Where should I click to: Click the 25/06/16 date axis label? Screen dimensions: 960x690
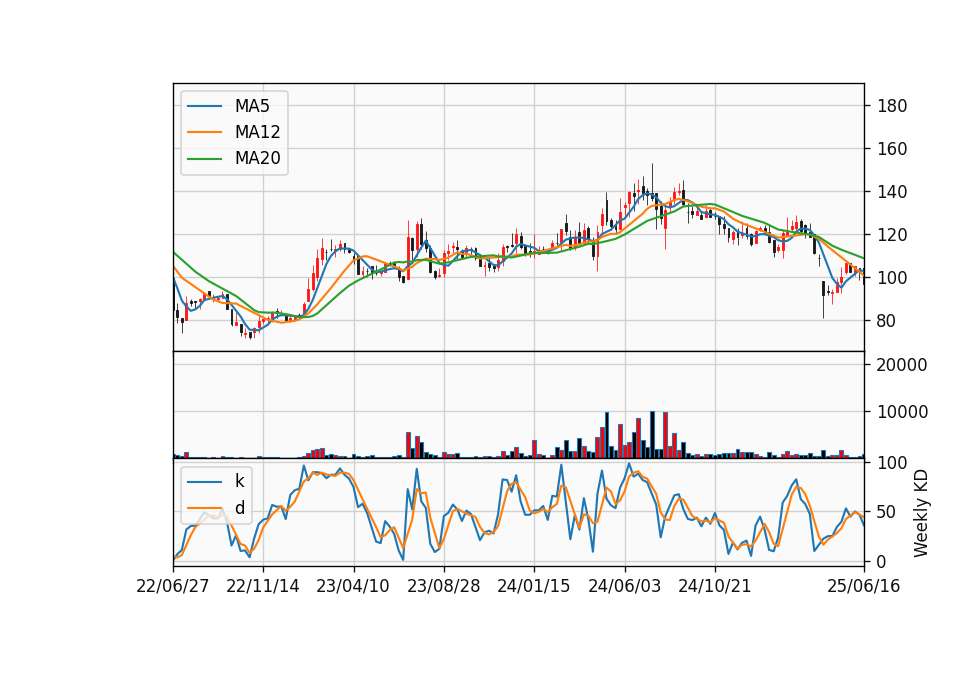pos(864,586)
